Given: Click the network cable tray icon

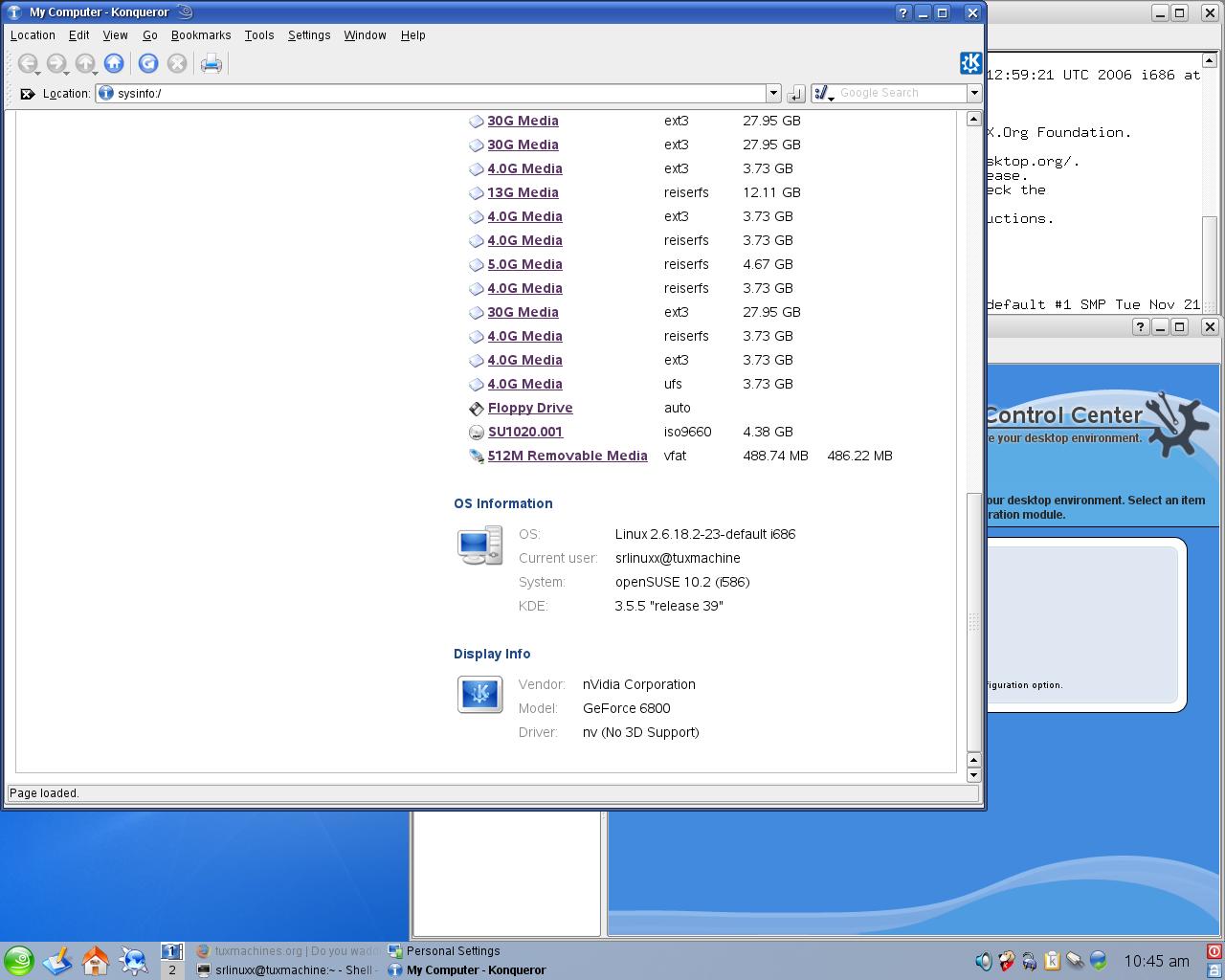Looking at the screenshot, I should click(x=1075, y=961).
